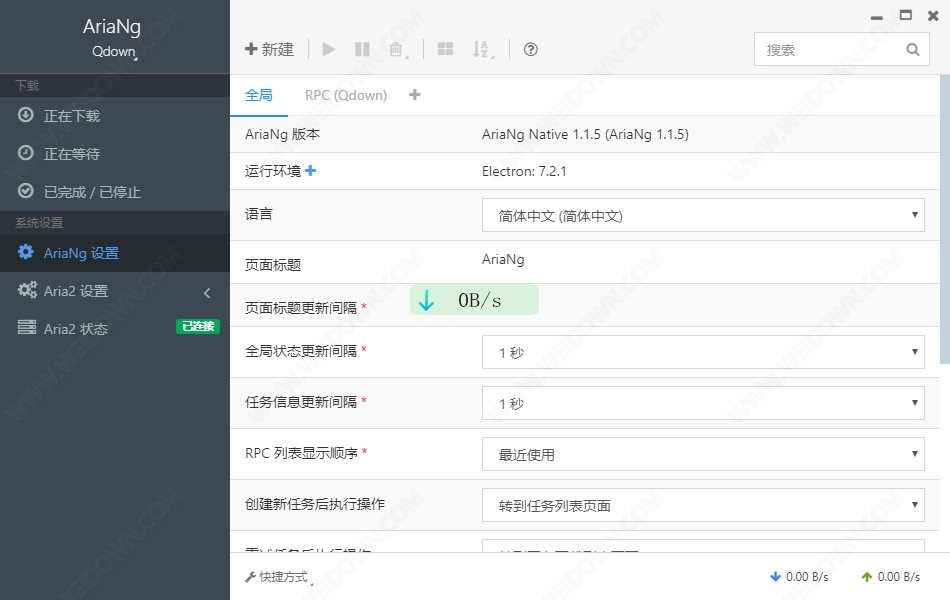Open the RPC 列表显示顺序 dropdown
The image size is (950, 600).
703,454
